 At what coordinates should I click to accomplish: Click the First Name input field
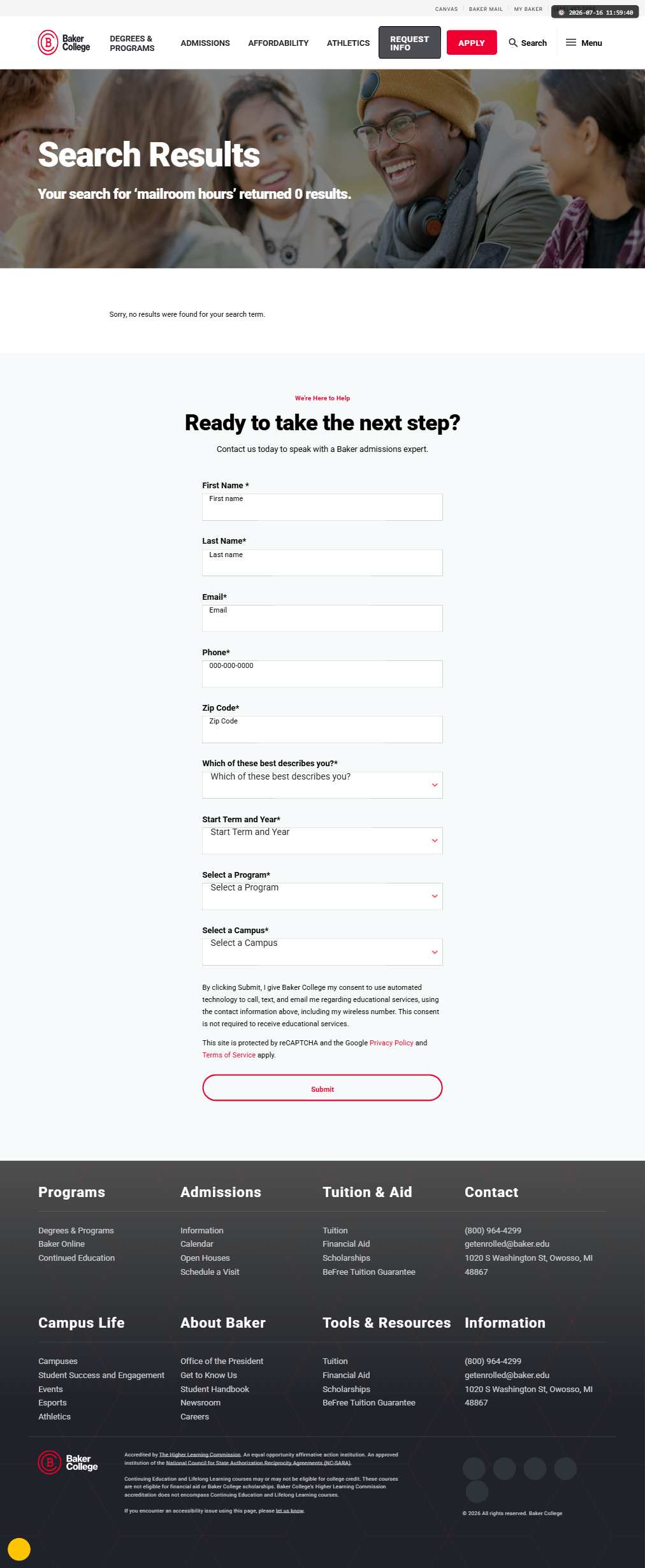(x=322, y=507)
